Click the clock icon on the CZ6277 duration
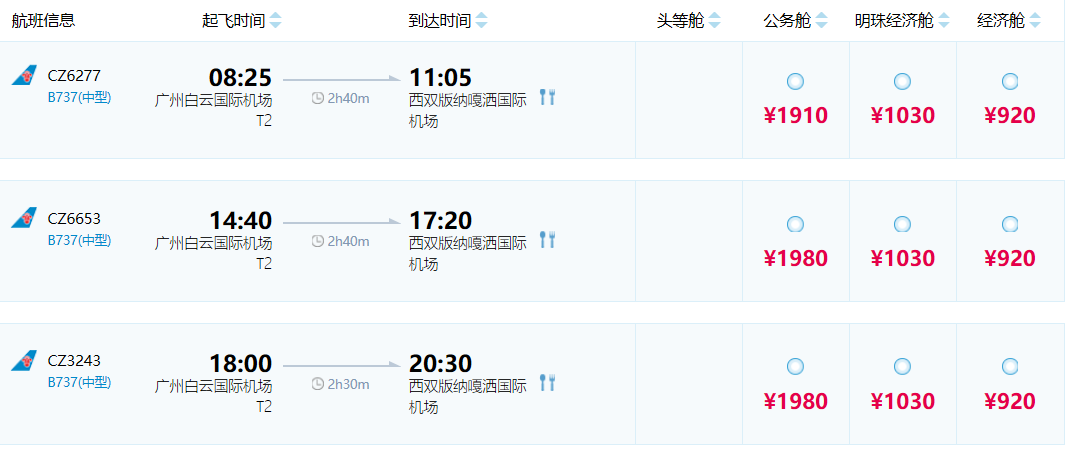The height and width of the screenshot is (453, 1066). click(318, 98)
